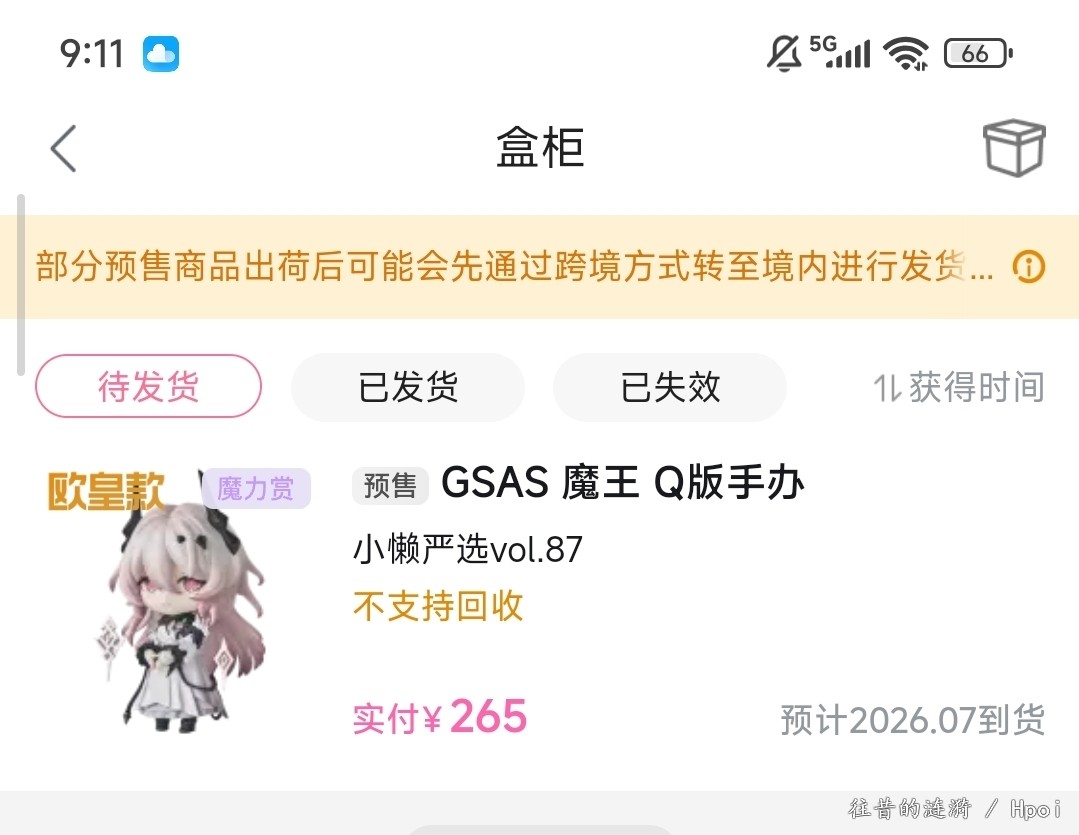Image resolution: width=1079 pixels, height=835 pixels.
Task: Tap the muted bell status icon
Action: (784, 53)
